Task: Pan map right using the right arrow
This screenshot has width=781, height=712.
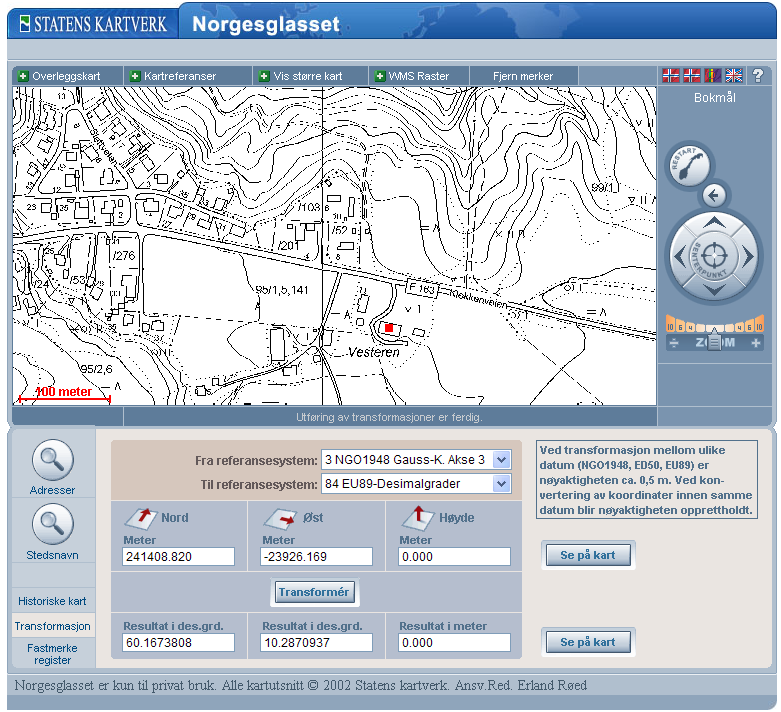Action: tap(747, 257)
